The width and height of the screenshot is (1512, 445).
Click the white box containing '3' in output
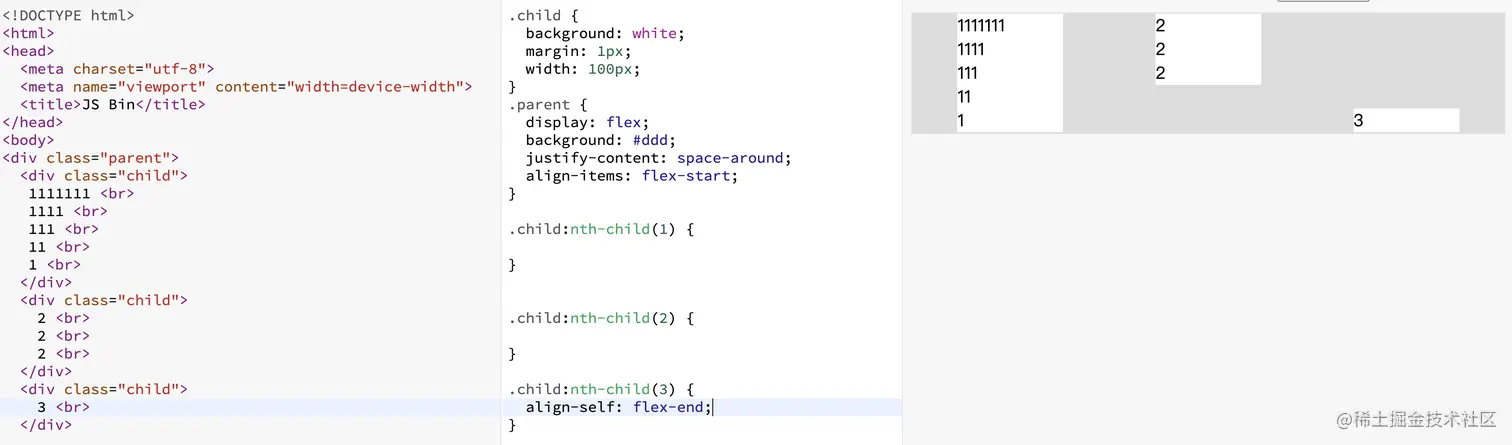[1406, 121]
